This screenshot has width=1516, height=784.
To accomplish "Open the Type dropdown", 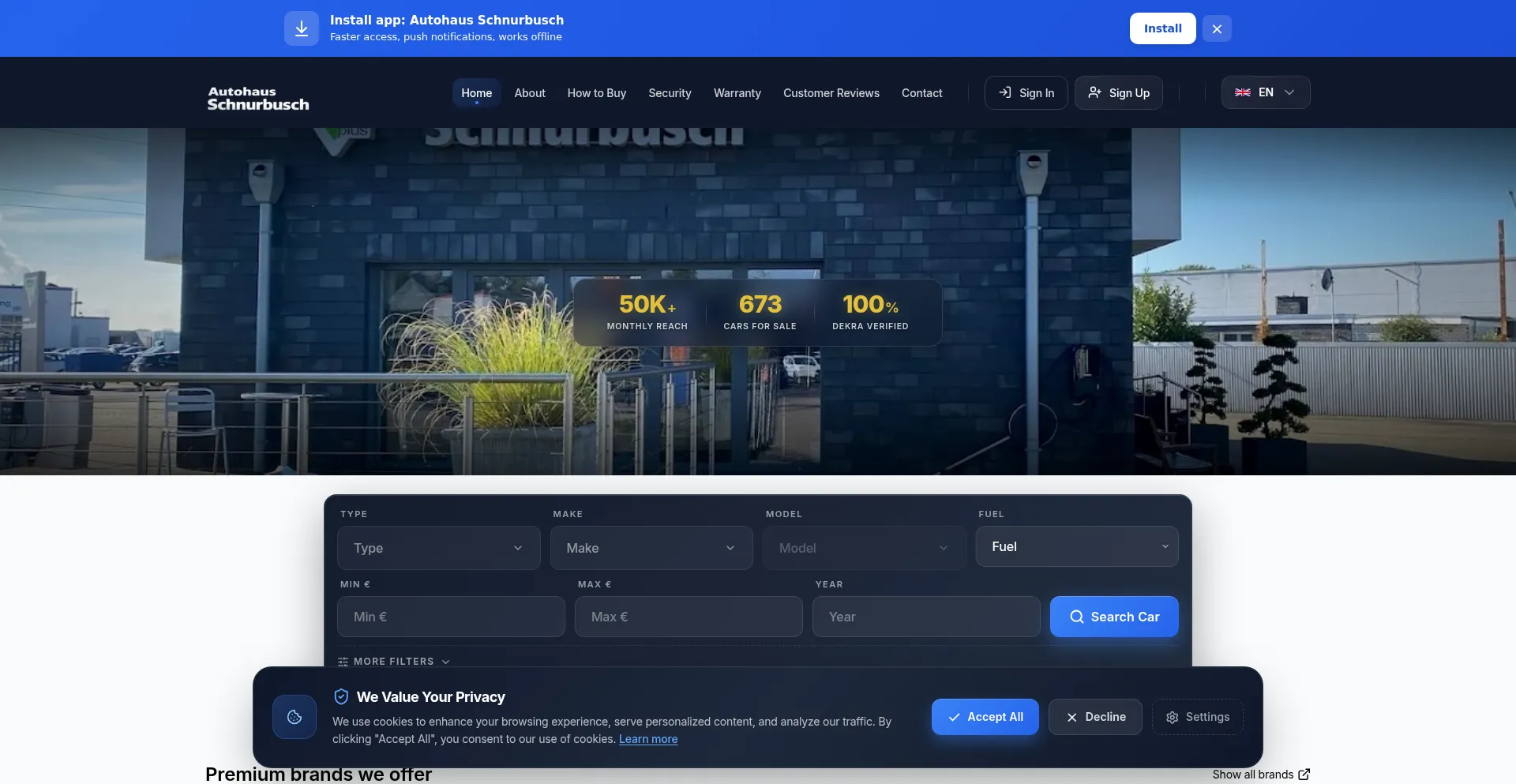I will (439, 548).
